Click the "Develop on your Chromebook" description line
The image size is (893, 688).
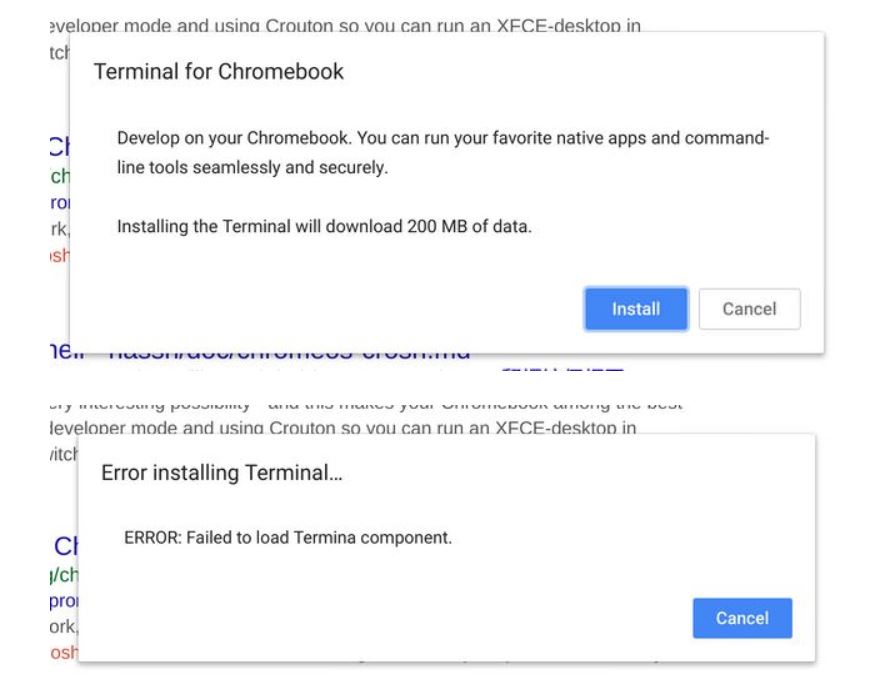[x=442, y=137]
